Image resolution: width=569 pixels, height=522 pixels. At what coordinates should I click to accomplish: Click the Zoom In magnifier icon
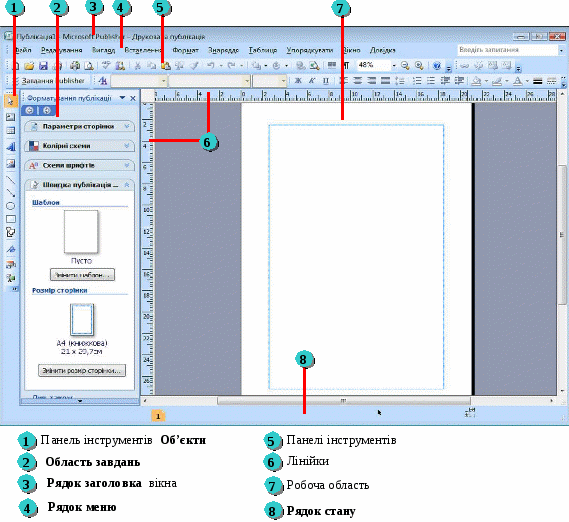[x=419, y=65]
